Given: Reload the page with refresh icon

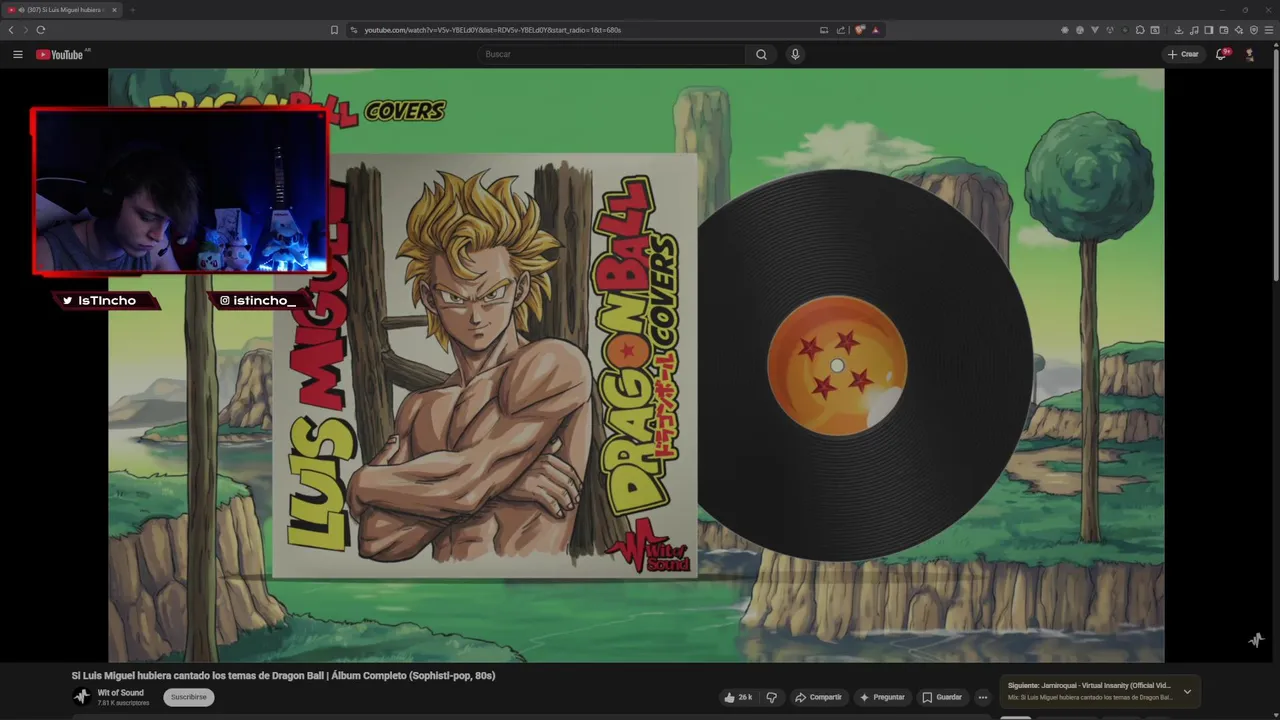Looking at the screenshot, I should click(x=41, y=30).
